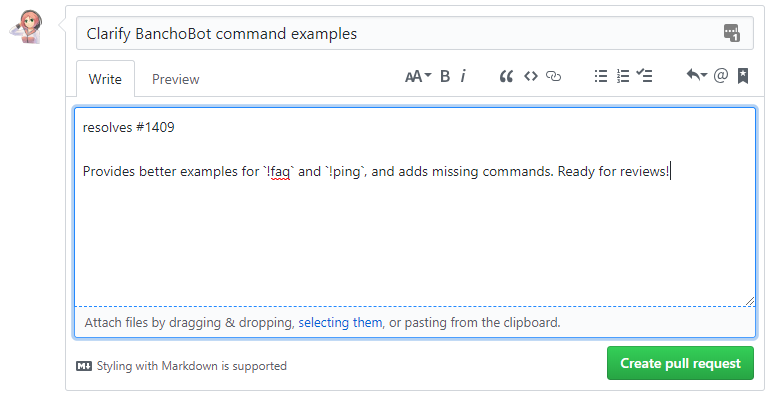This screenshot has height=397, width=771.
Task: Click inside the description text area
Action: pos(415,207)
